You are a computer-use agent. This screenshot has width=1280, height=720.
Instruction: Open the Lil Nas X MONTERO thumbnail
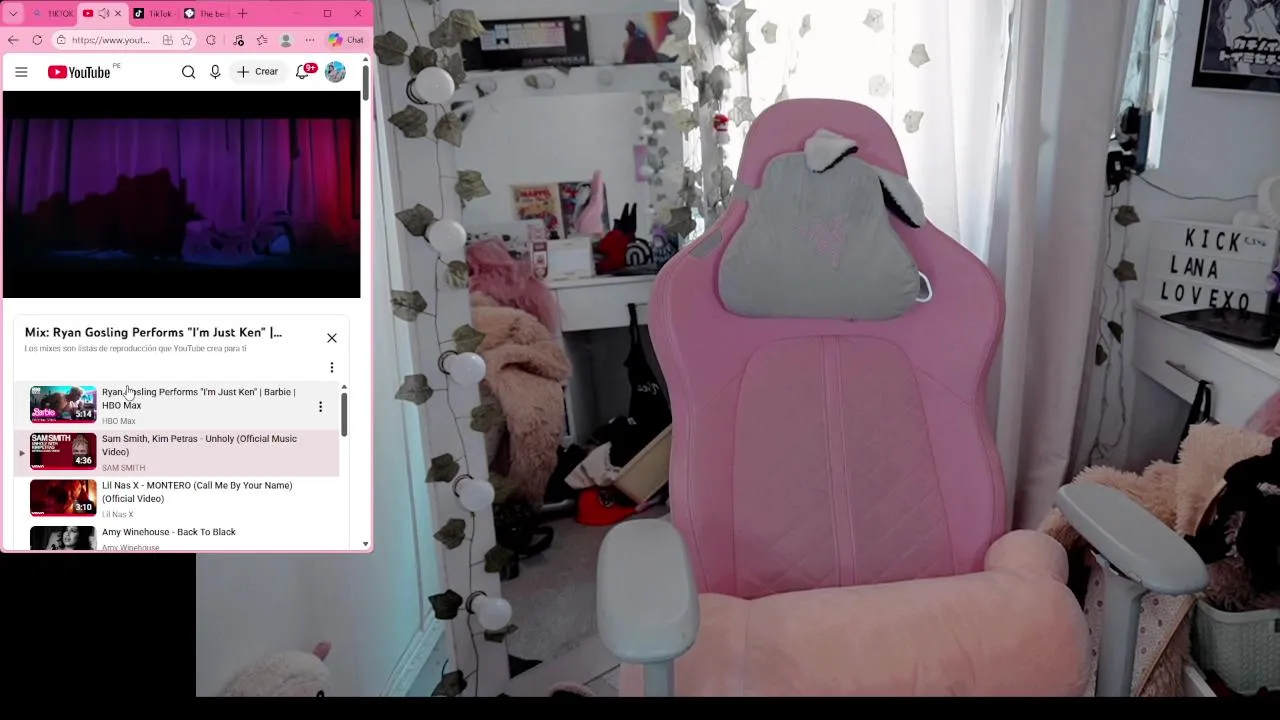pyautogui.click(x=63, y=498)
